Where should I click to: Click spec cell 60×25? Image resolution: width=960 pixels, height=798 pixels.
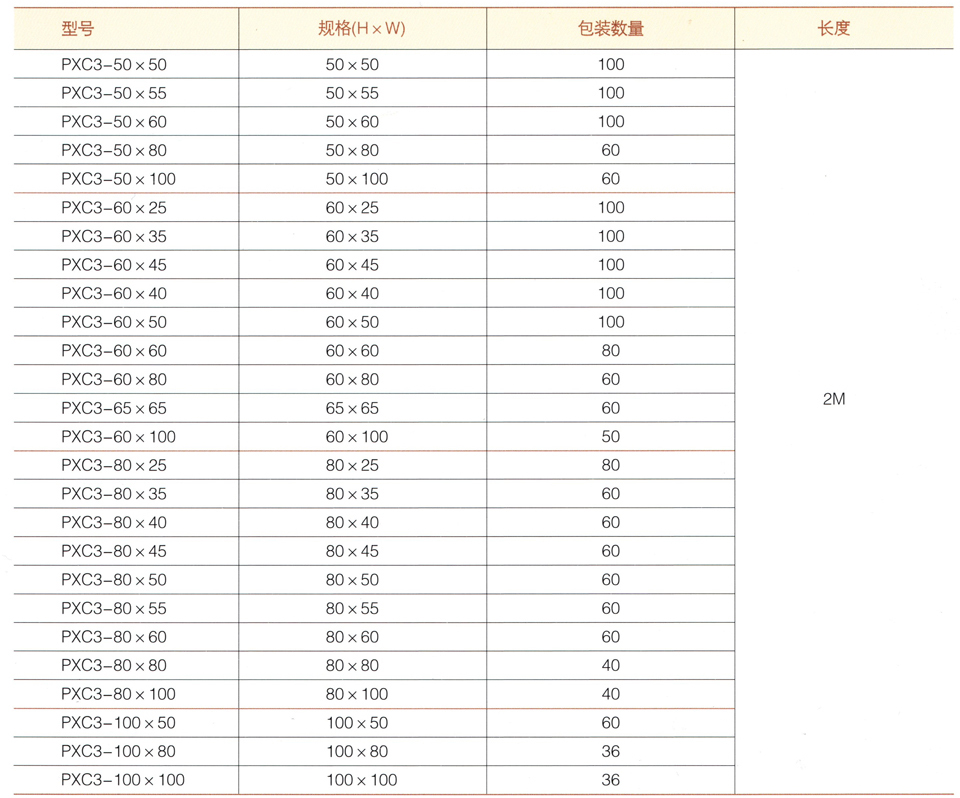pyautogui.click(x=352, y=208)
